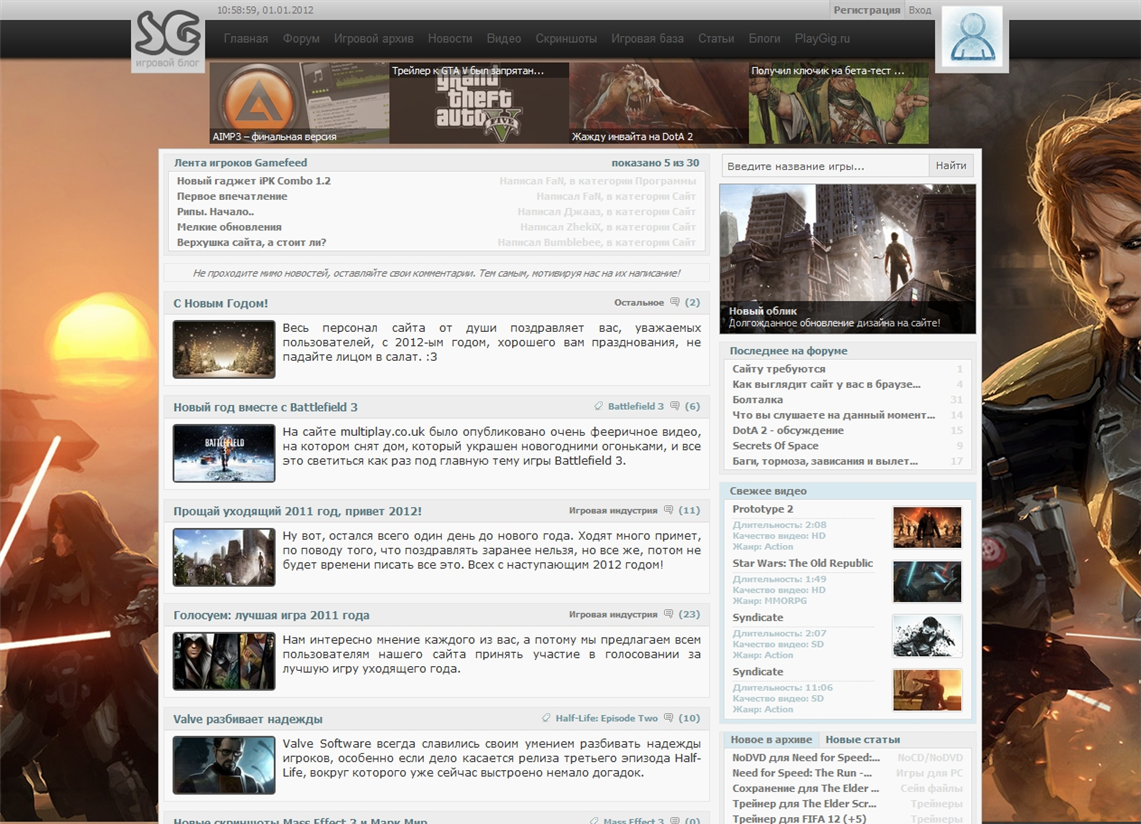Go to 'Скриншоты' in the navigation bar
The width and height of the screenshot is (1141, 824).
click(x=566, y=39)
